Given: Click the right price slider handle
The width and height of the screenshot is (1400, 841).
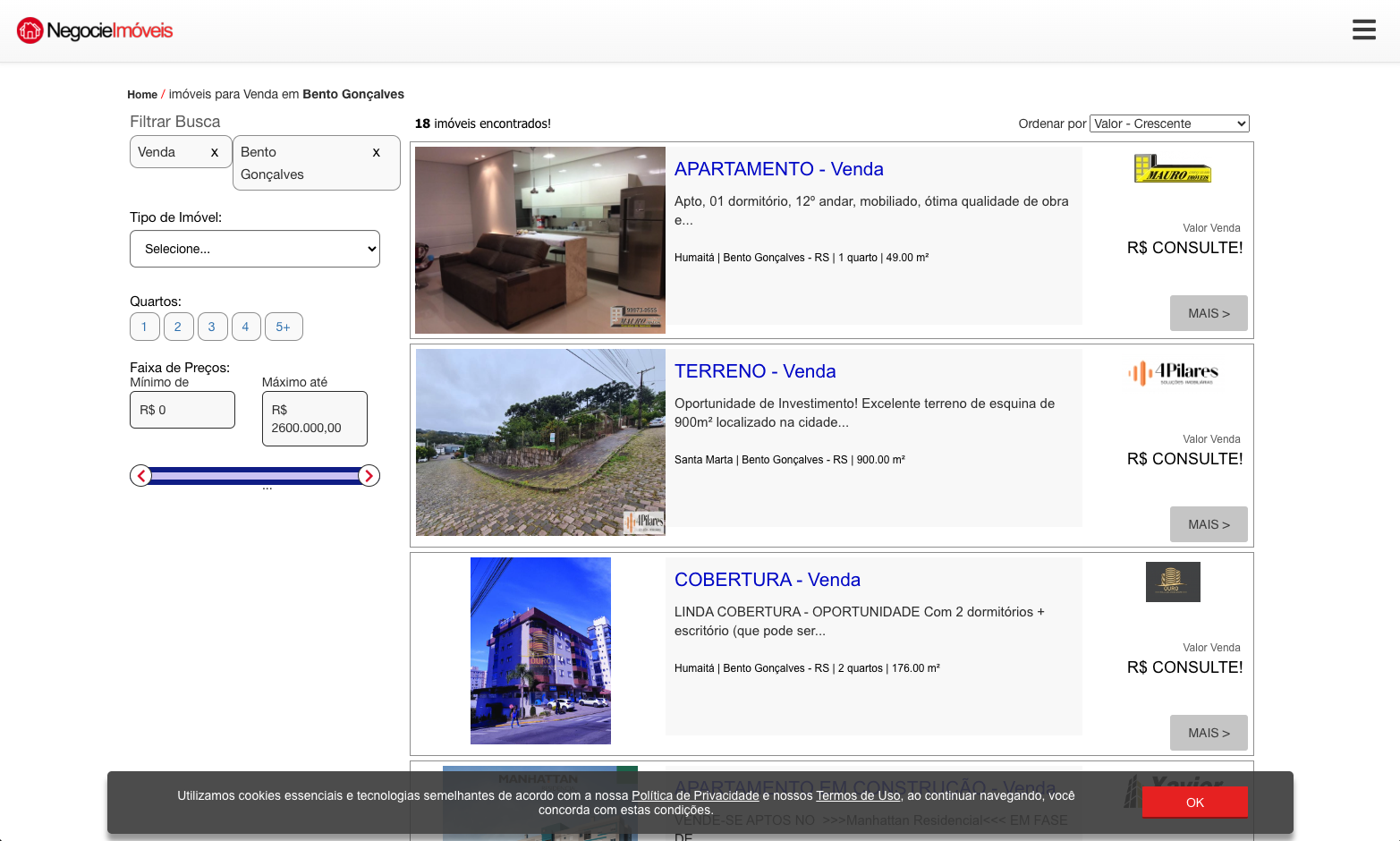Looking at the screenshot, I should coord(369,476).
